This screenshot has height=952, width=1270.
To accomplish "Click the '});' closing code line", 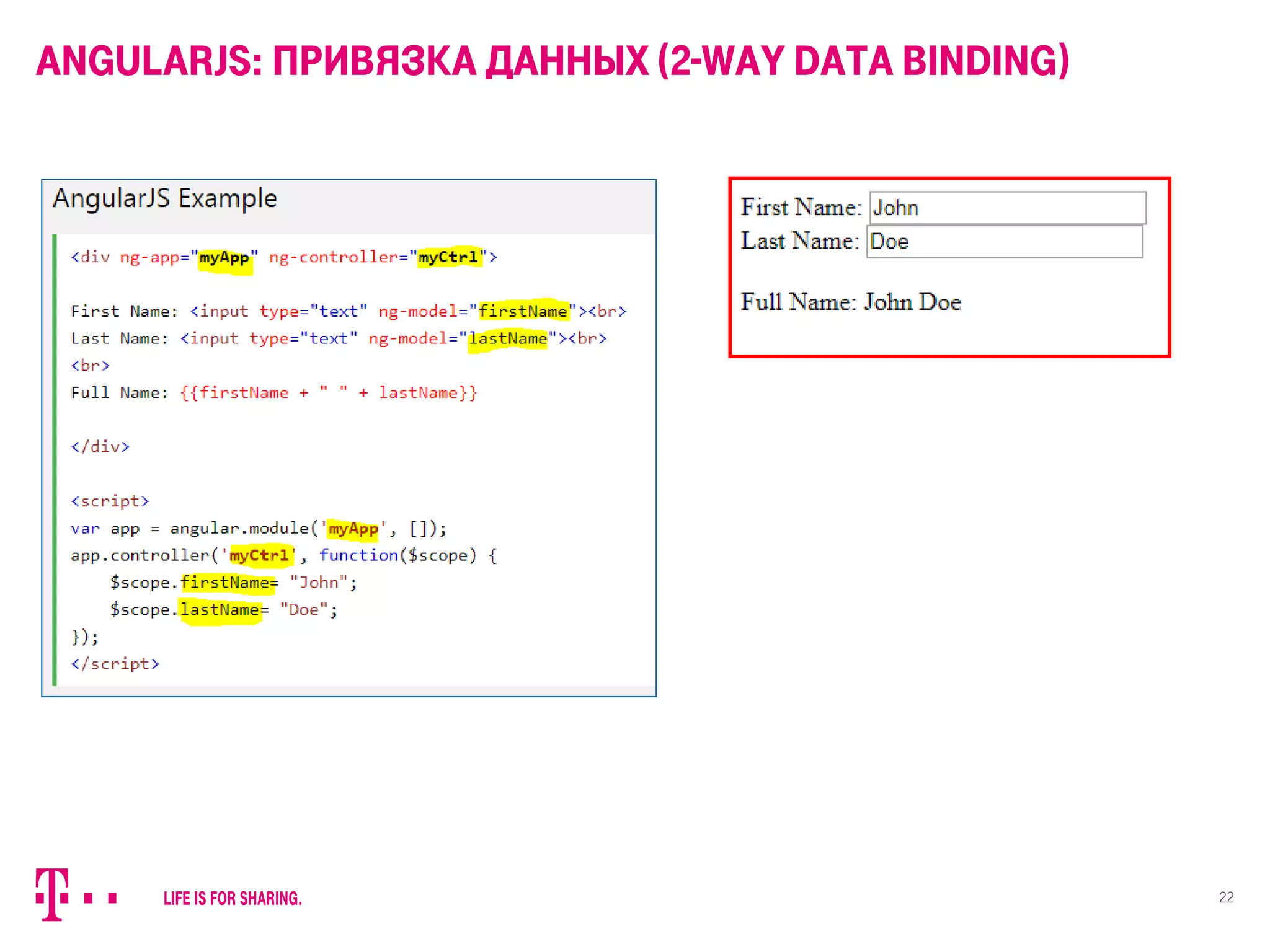I will (x=85, y=637).
